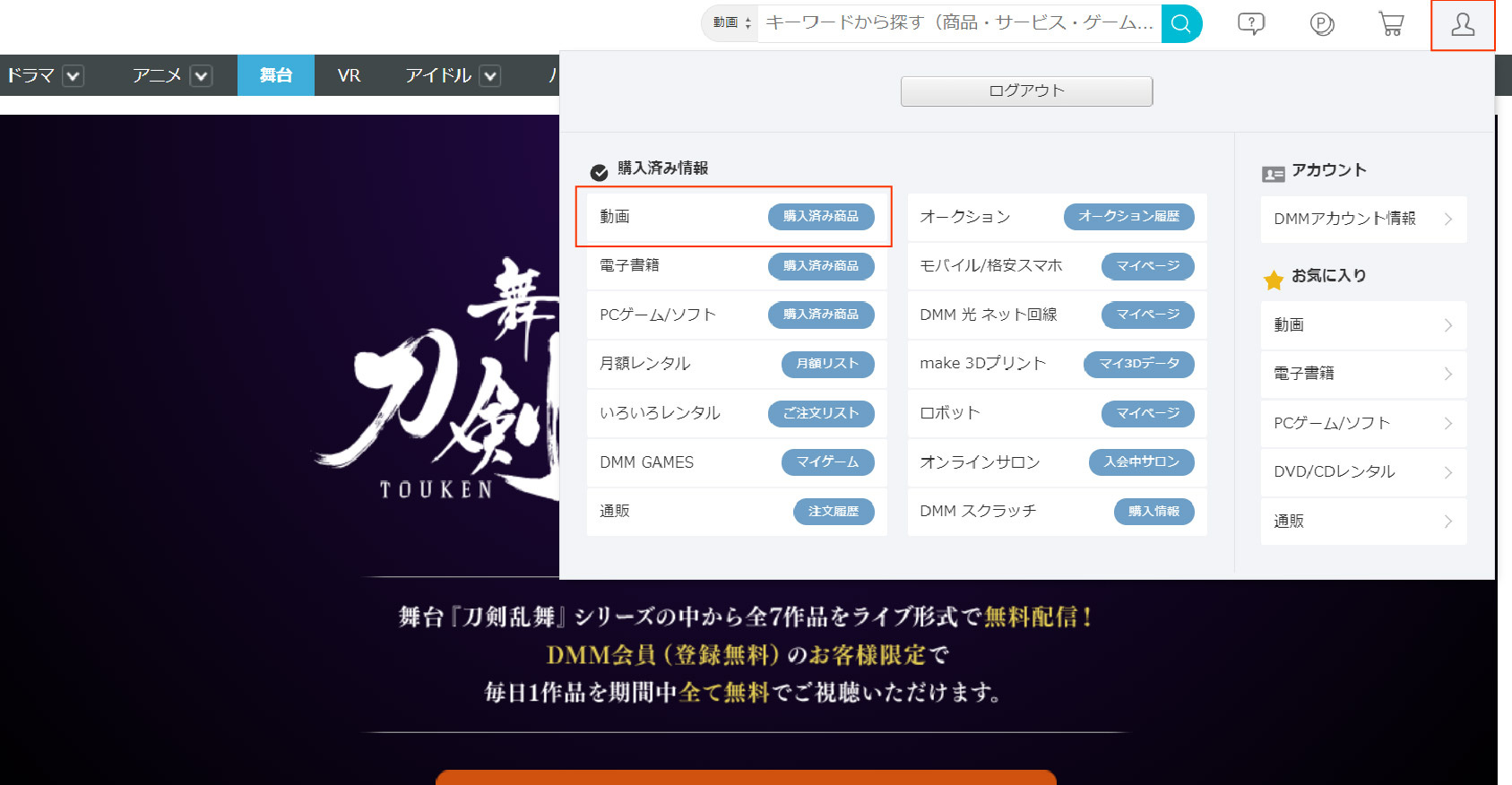
Task: Click the DMM スクラッチ row label
Action: click(978, 512)
